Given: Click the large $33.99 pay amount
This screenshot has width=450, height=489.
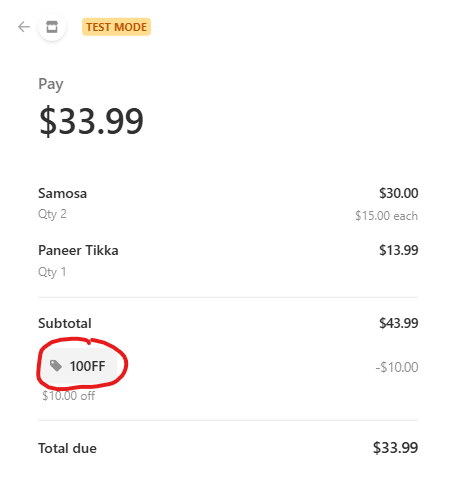Looking at the screenshot, I should click(x=91, y=121).
